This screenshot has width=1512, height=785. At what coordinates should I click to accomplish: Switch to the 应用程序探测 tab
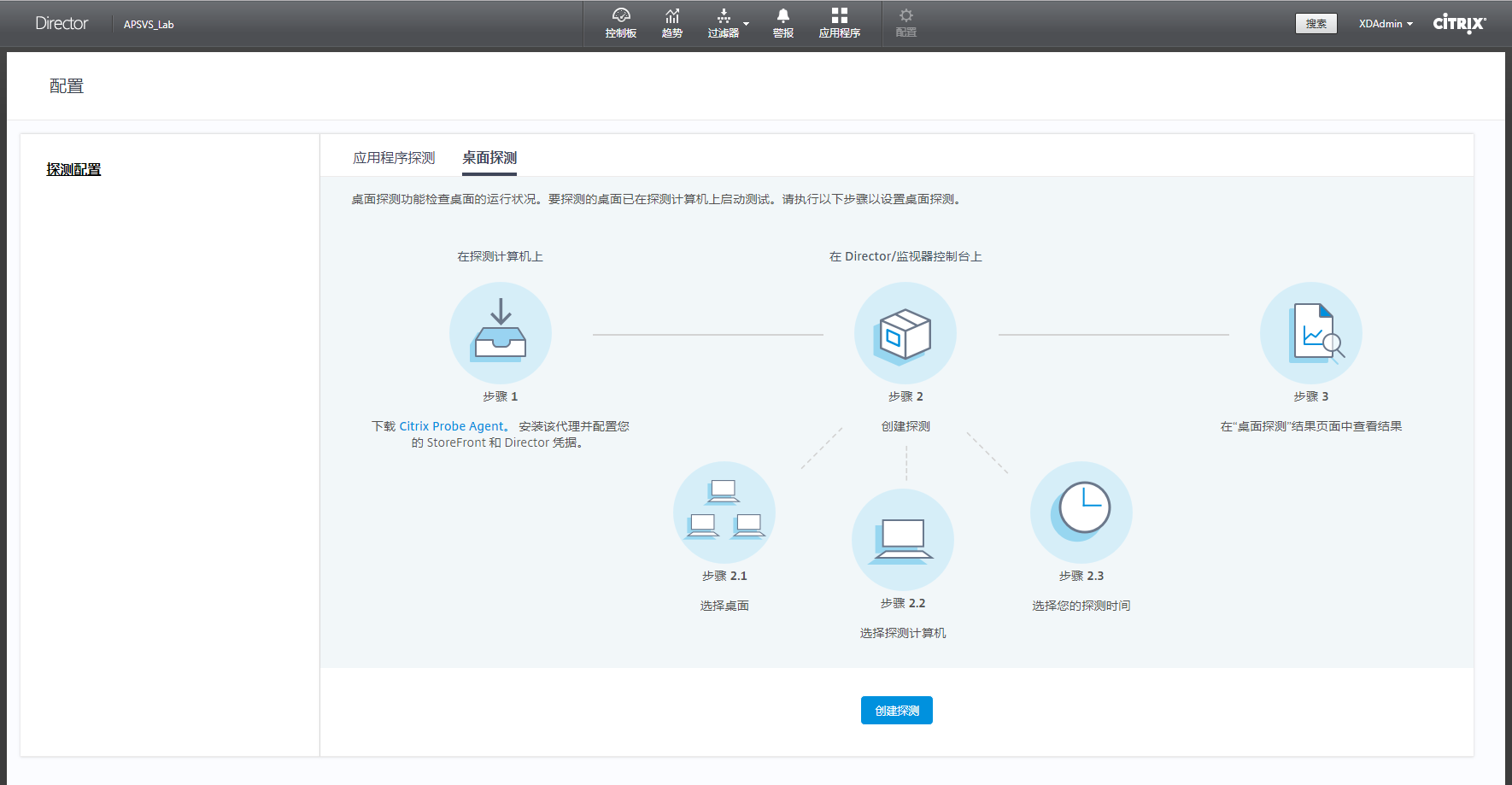coord(394,158)
